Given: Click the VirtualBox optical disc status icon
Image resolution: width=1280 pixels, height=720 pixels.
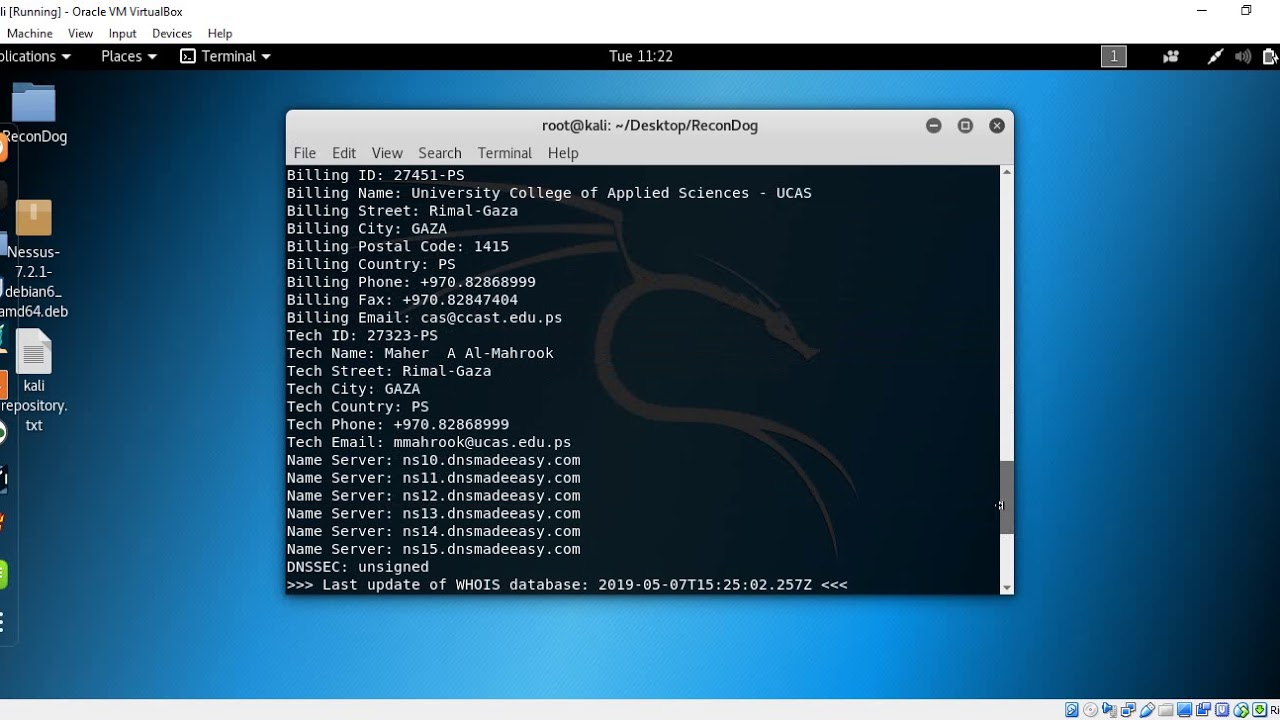Looking at the screenshot, I should point(1090,710).
